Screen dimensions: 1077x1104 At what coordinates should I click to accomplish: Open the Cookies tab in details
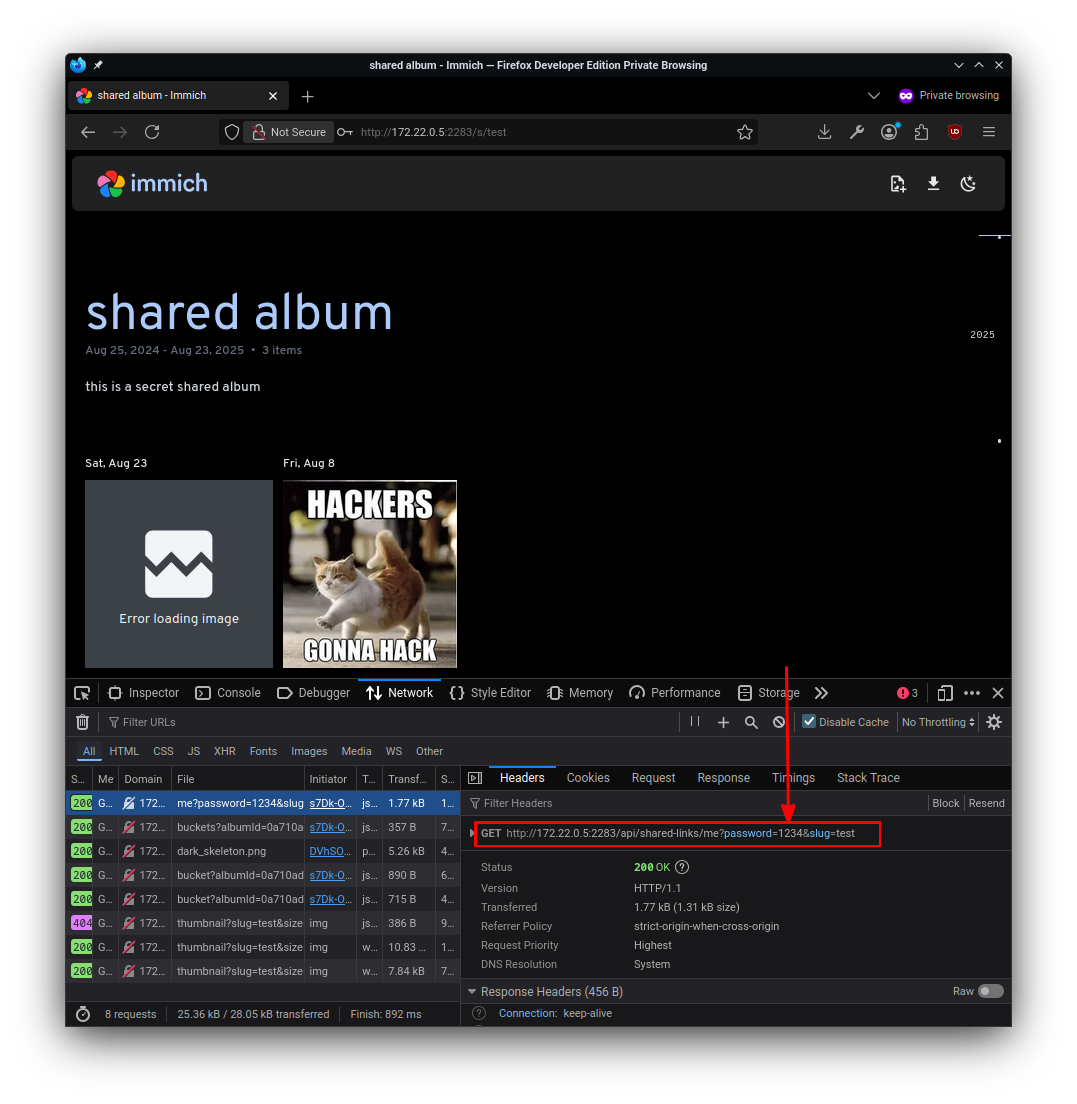tap(588, 778)
